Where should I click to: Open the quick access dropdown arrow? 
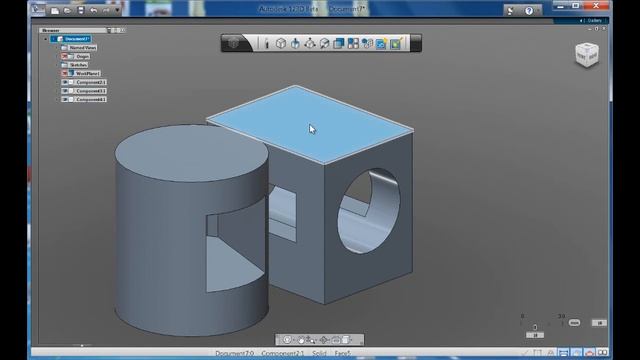[118, 10]
